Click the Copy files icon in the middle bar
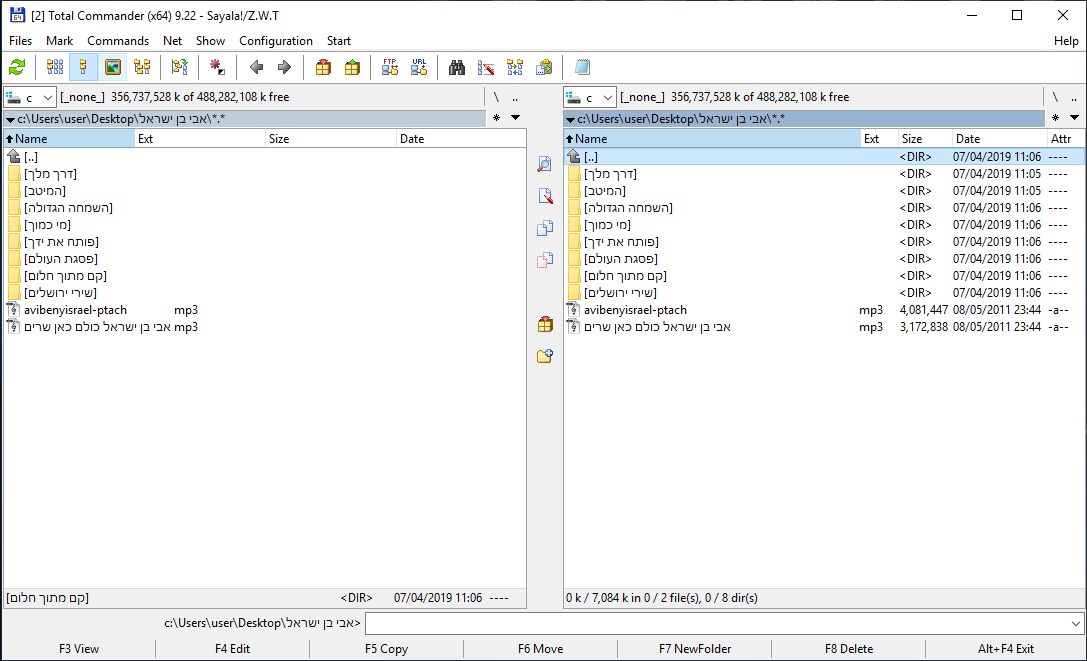The height and width of the screenshot is (661, 1087). [x=545, y=228]
